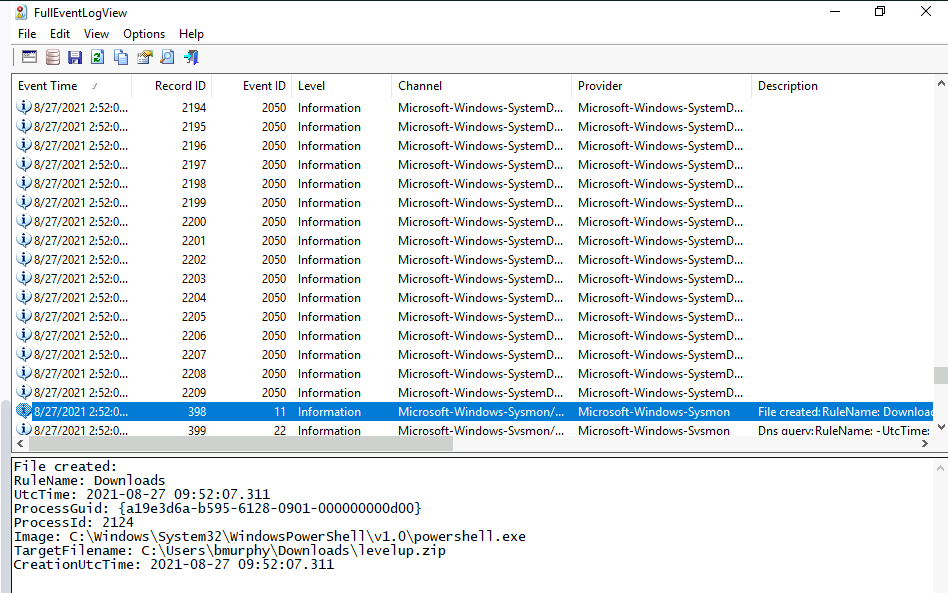Viewport: 948px width, 593px height.
Task: Click the Choose Data Source database icon
Action: tap(52, 57)
